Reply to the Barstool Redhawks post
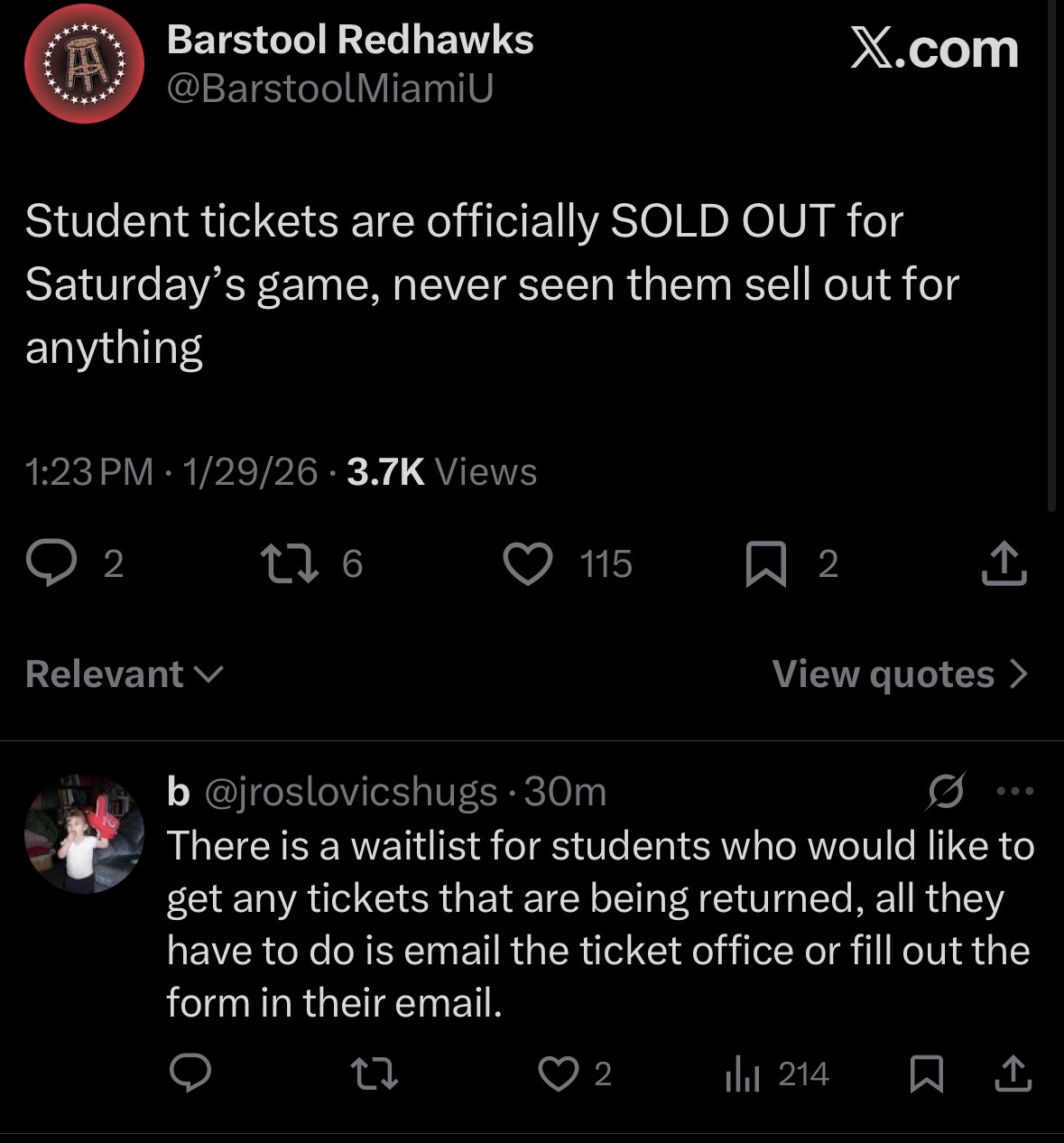This screenshot has height=1143, width=1064. tap(51, 564)
